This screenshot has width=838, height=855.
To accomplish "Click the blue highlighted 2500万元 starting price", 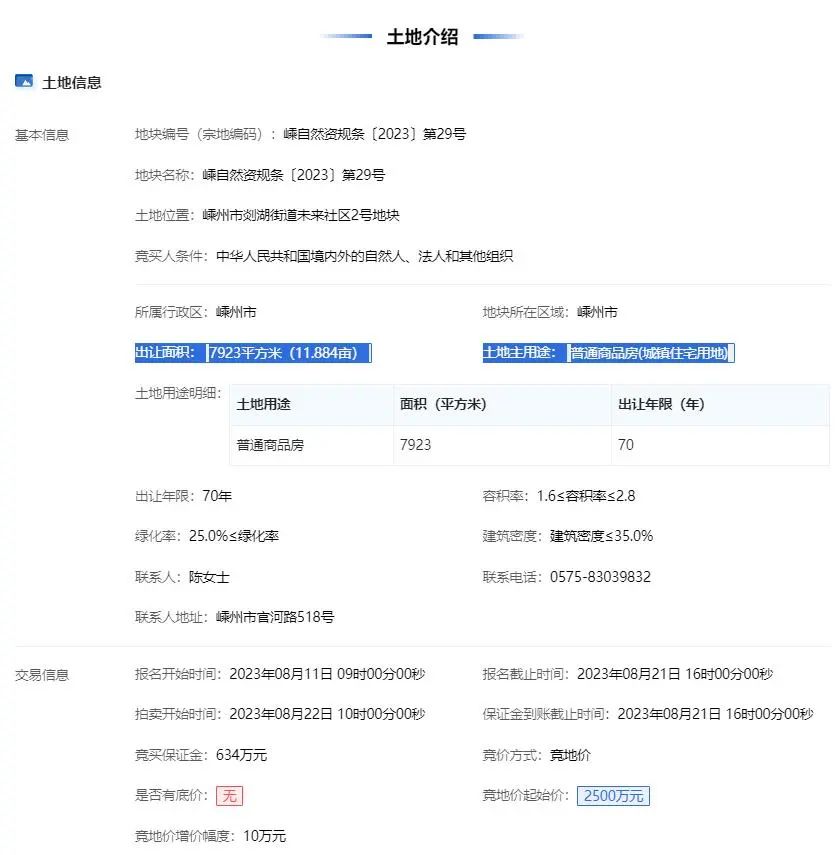I will point(613,795).
